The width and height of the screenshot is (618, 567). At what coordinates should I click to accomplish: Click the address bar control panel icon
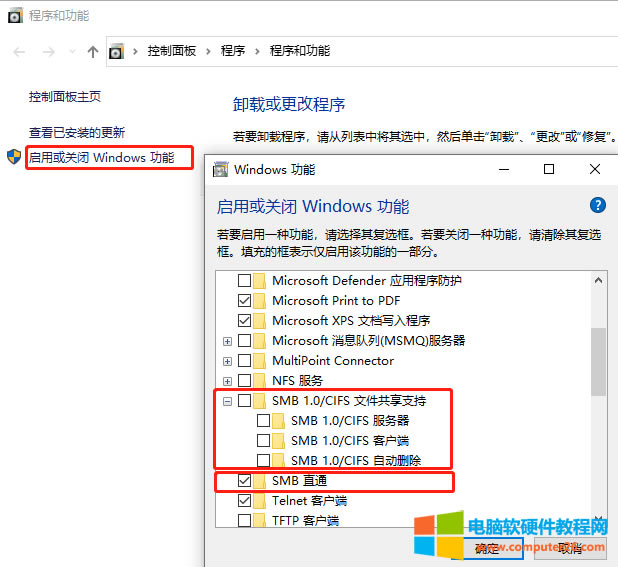click(x=116, y=52)
